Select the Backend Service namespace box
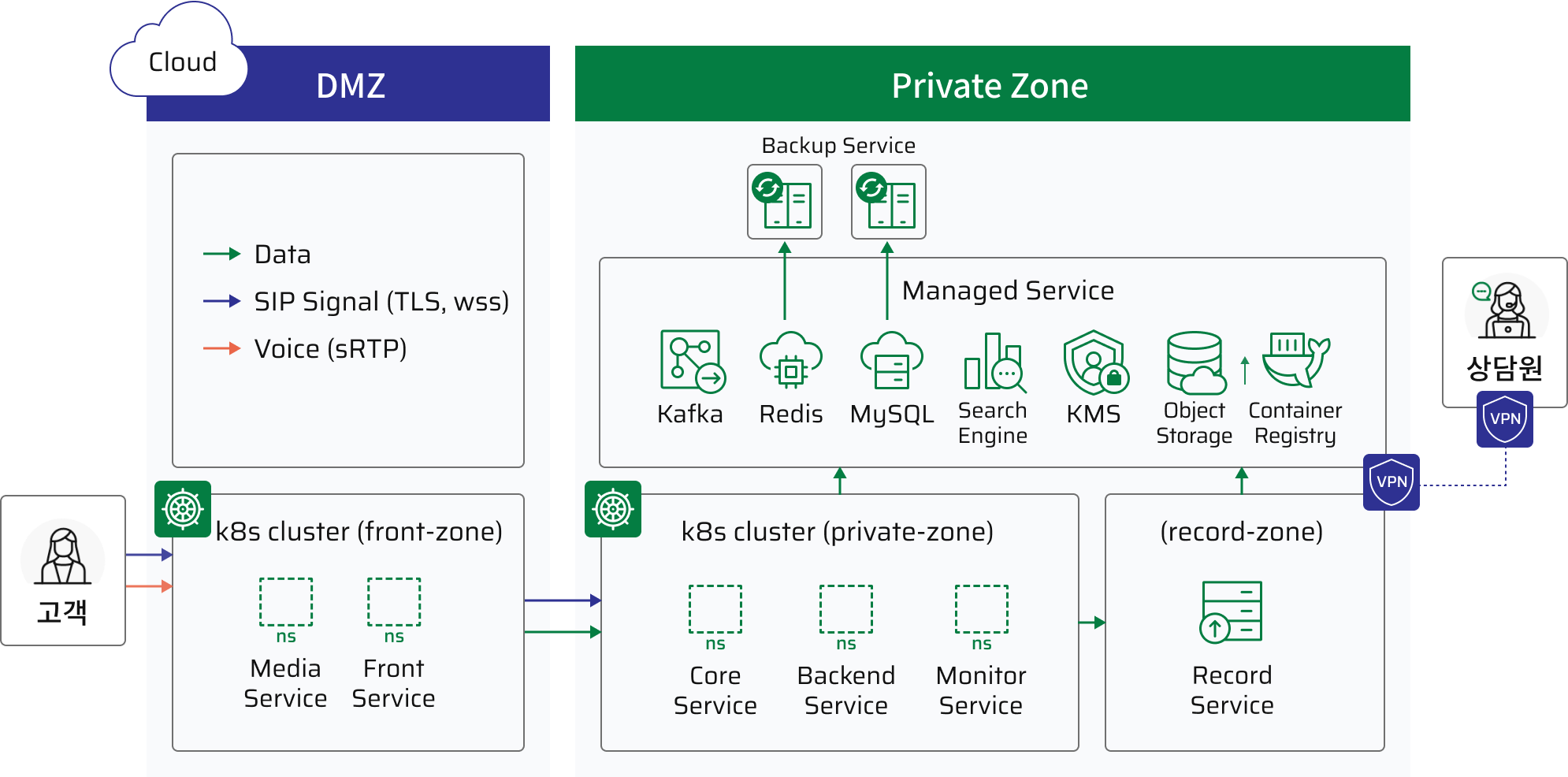Image resolution: width=1568 pixels, height=777 pixels. click(846, 609)
